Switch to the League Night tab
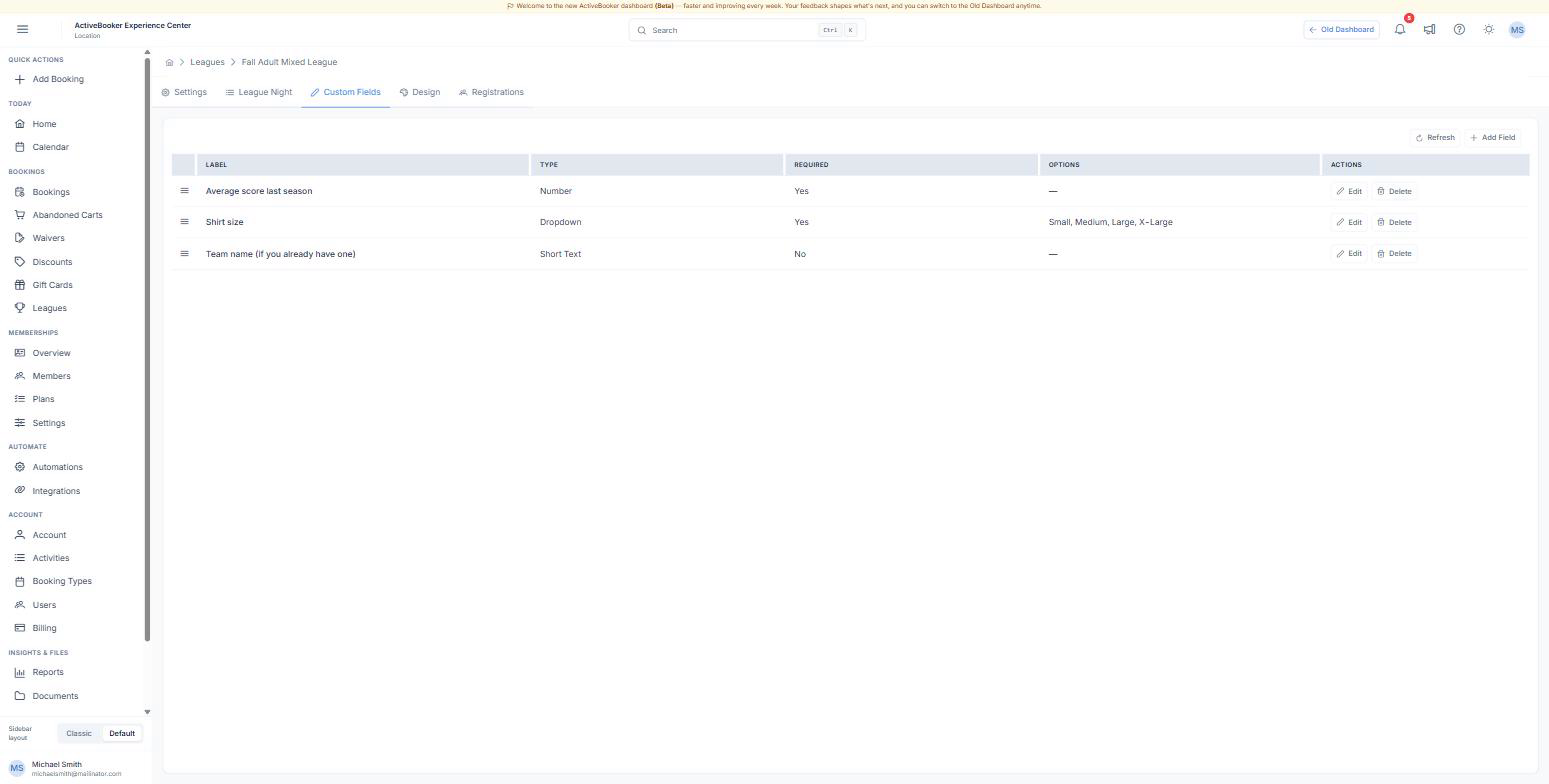This screenshot has width=1549, height=784. coord(259,92)
